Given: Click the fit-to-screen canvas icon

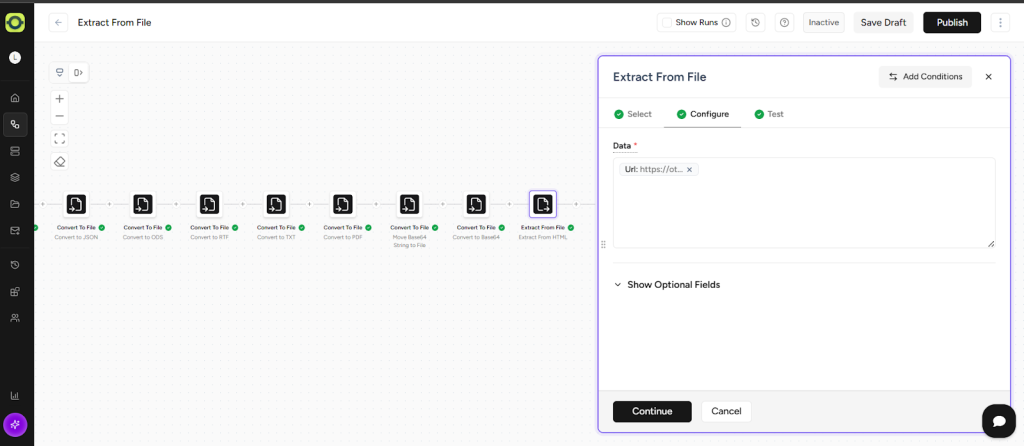Looking at the screenshot, I should click(x=59, y=139).
